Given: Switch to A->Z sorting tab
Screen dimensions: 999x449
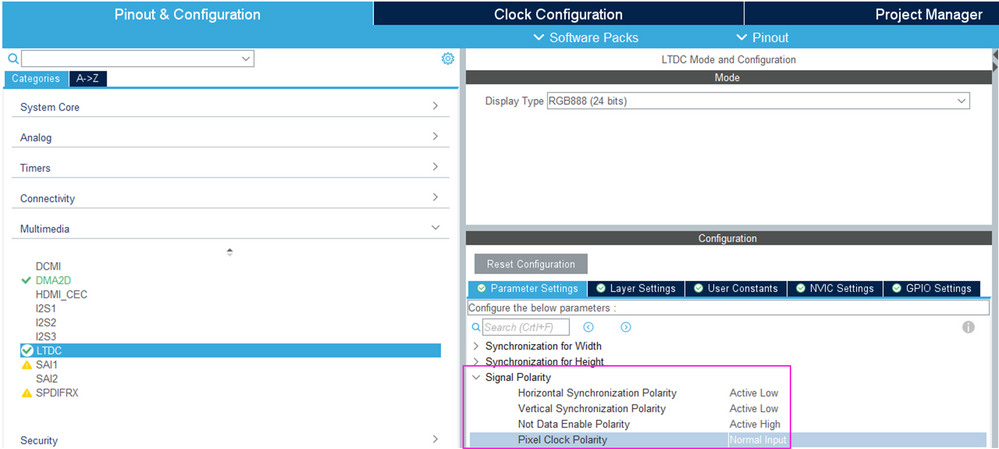Looking at the screenshot, I should click(91, 78).
